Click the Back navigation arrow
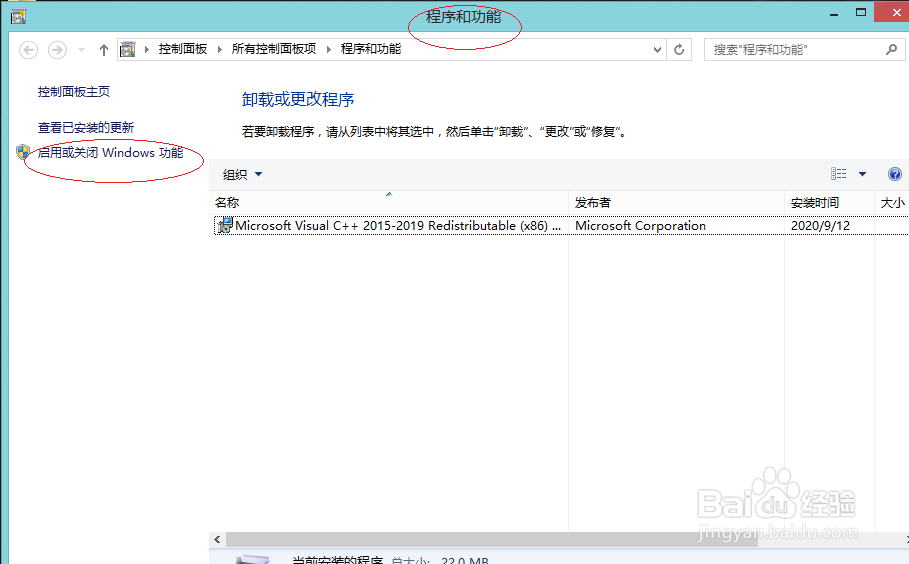The image size is (909, 564). [28, 50]
